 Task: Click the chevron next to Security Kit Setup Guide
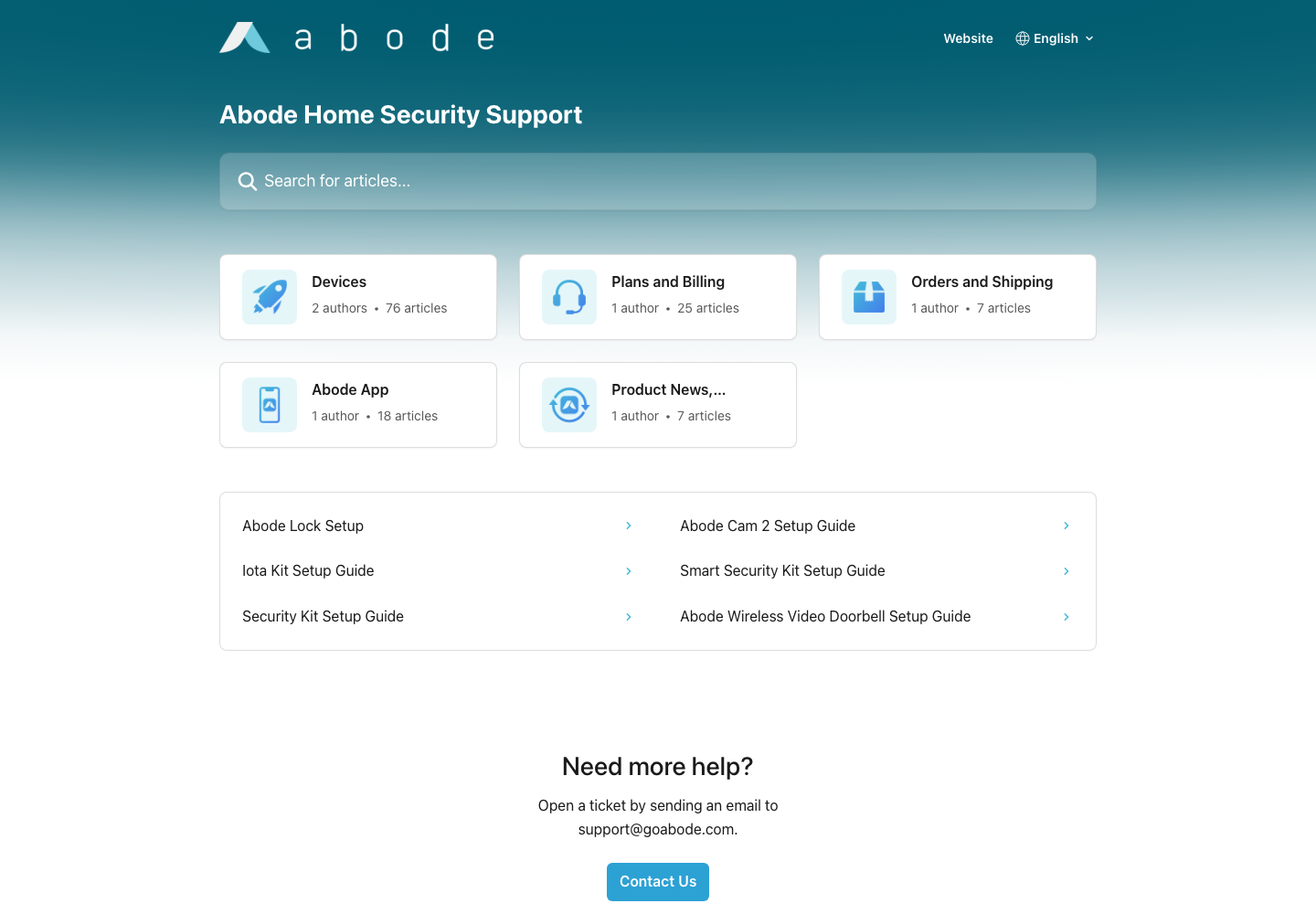click(629, 617)
